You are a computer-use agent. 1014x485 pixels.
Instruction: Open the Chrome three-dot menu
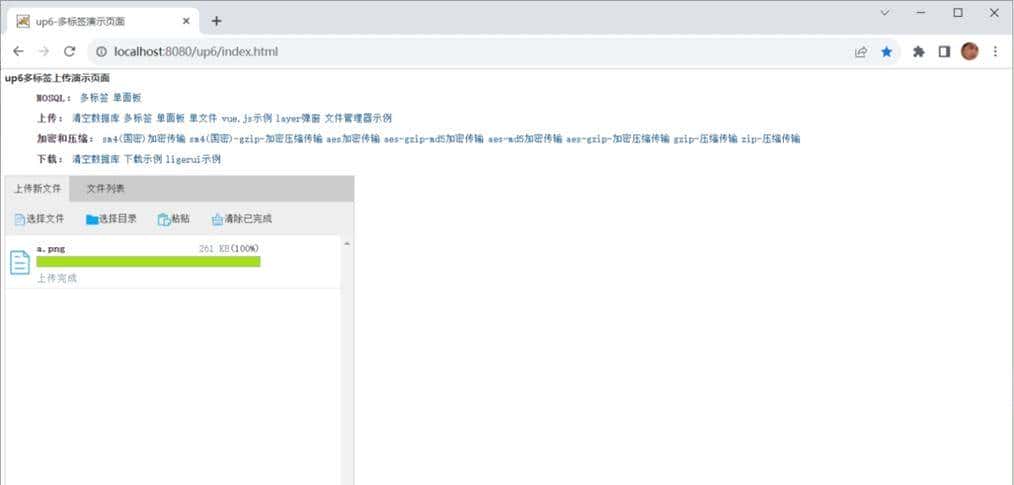(x=995, y=52)
